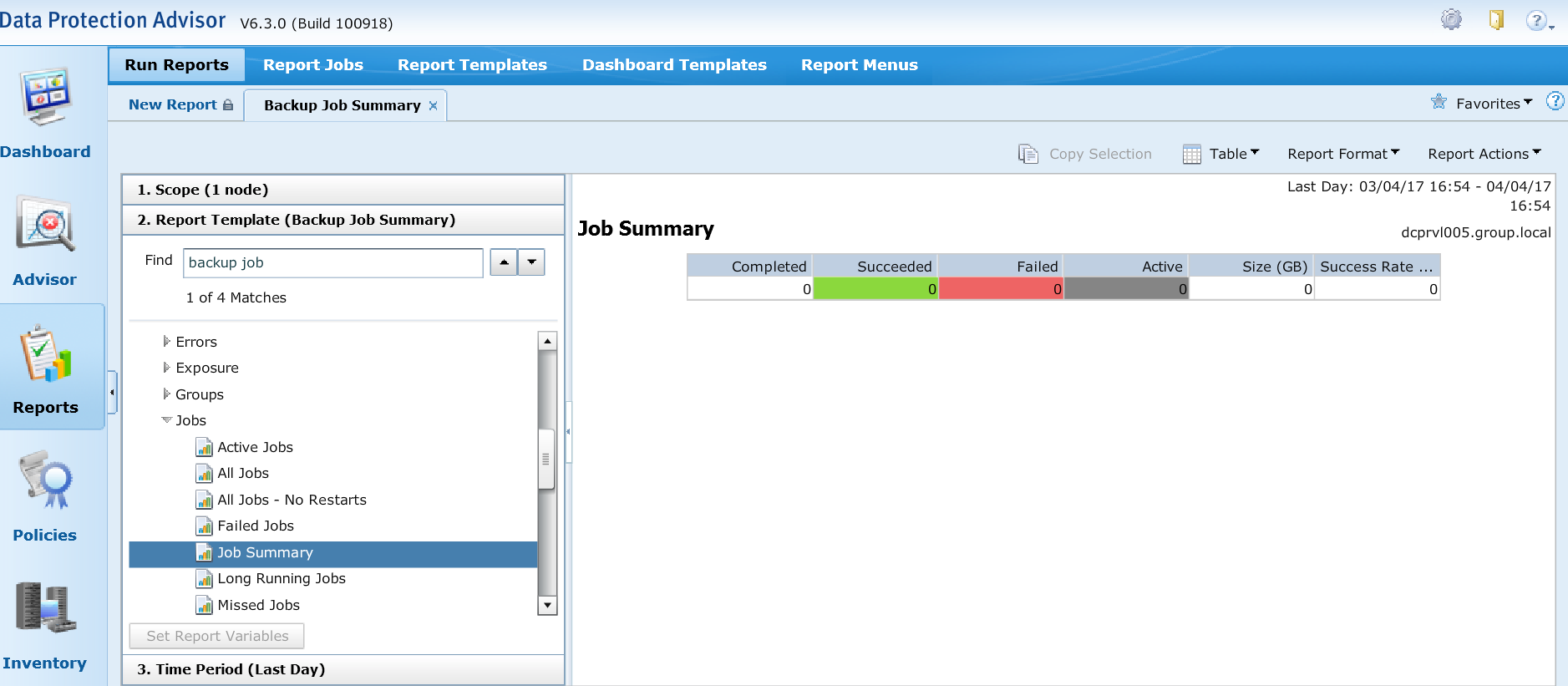The width and height of the screenshot is (1568, 686).
Task: Collapse the Jobs tree node
Action: point(166,420)
